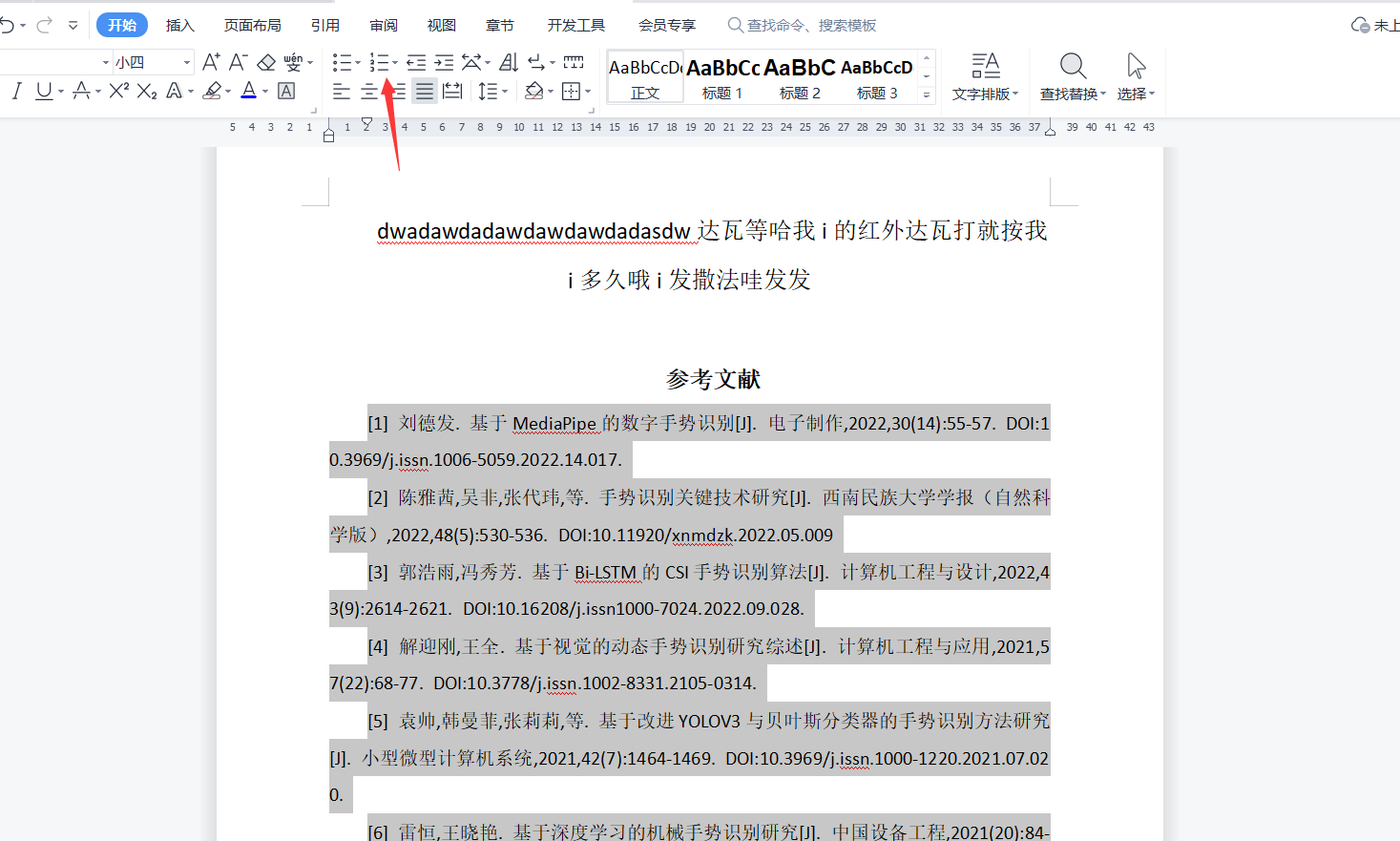Open the text layout (文字排版) tool
The image size is (1400, 841).
tap(986, 77)
